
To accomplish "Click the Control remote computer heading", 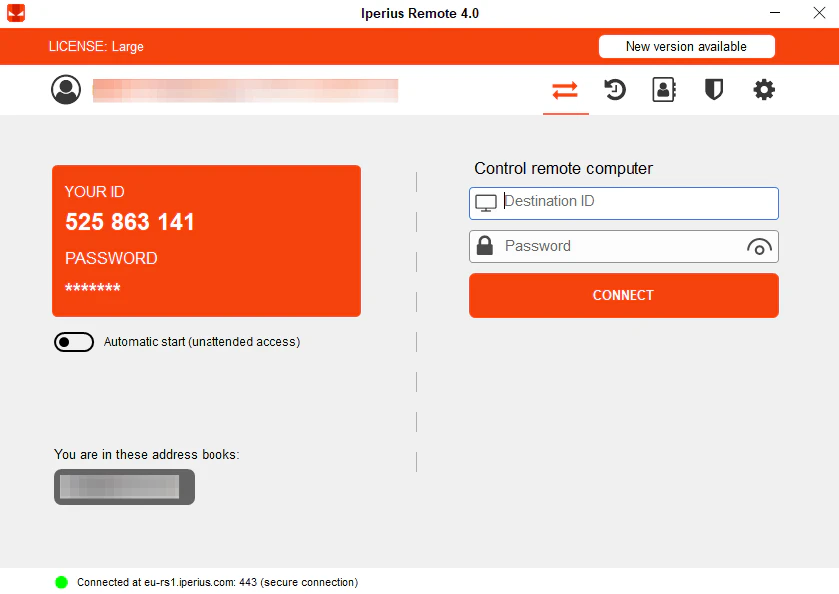I will pos(563,168).
